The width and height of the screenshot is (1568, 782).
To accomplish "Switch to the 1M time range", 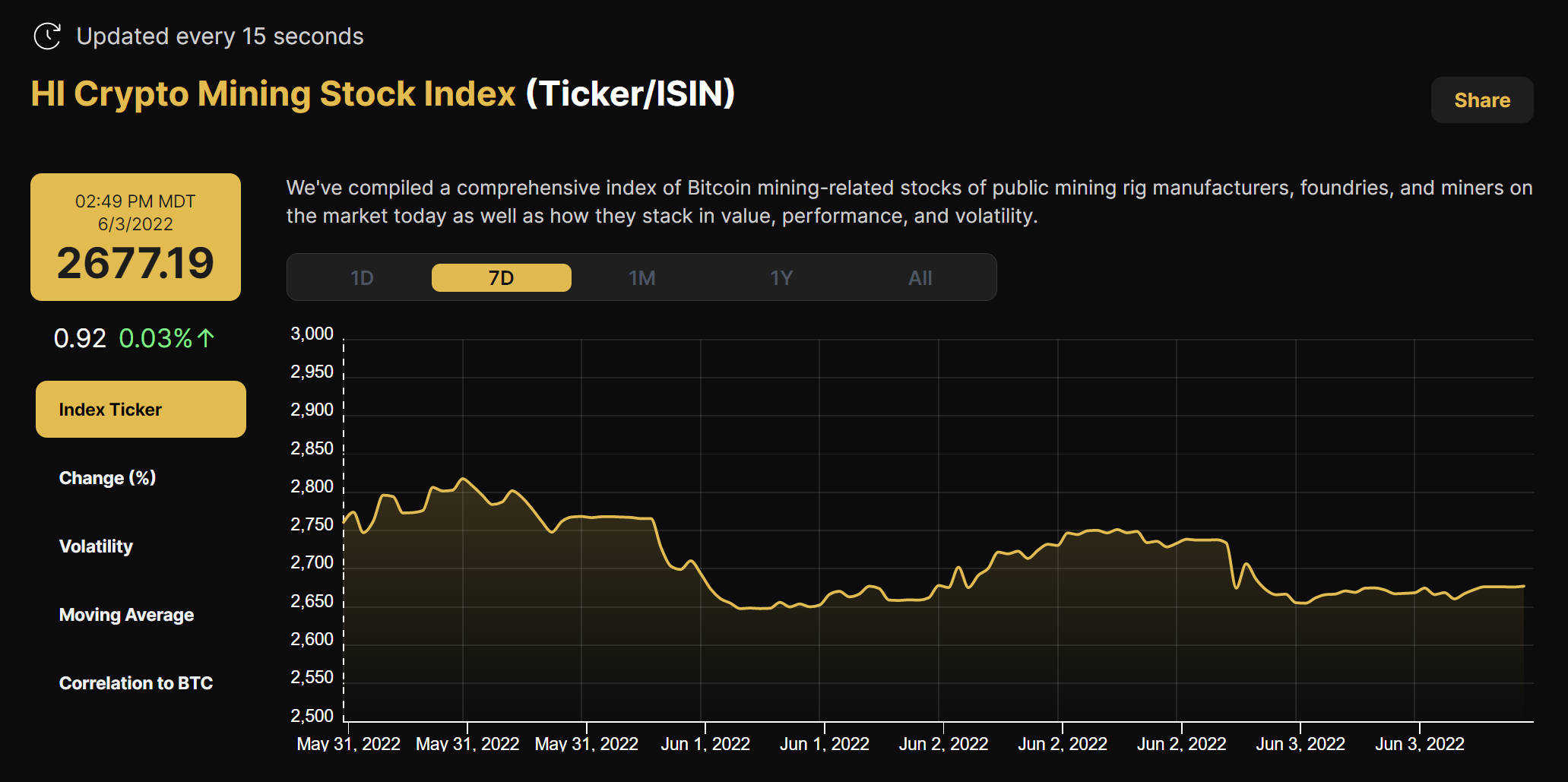I will (641, 277).
